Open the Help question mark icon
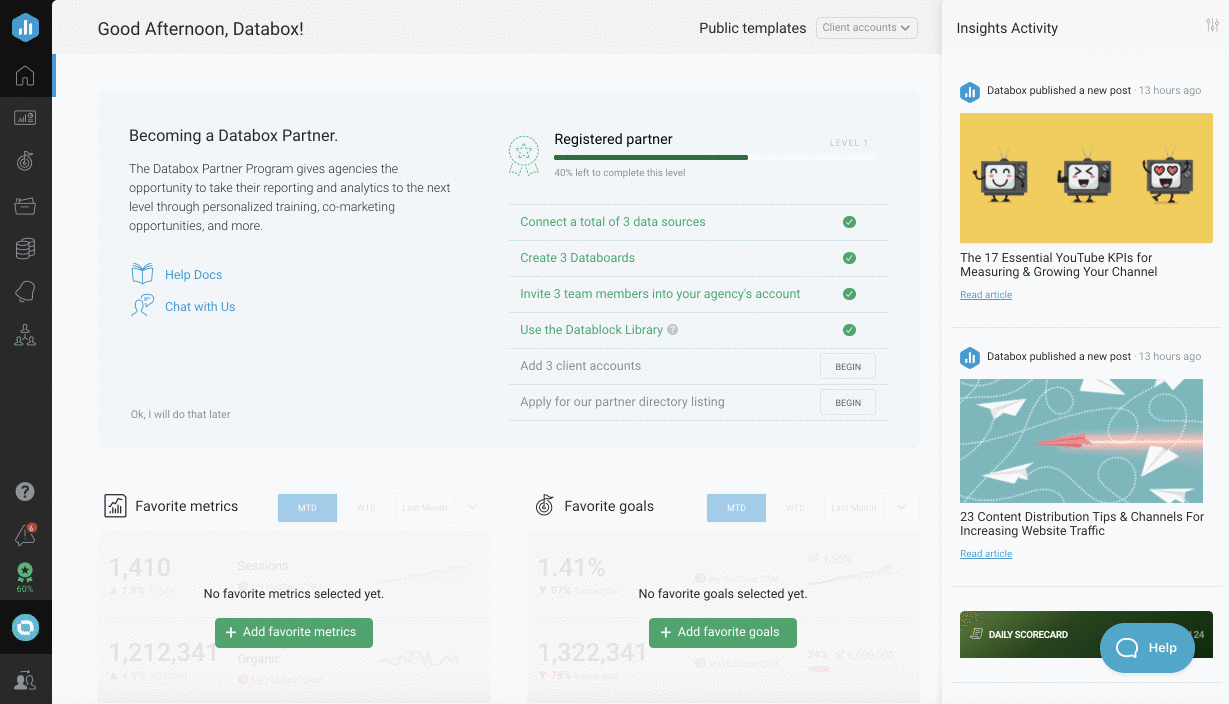This screenshot has height=704, width=1229. 25,491
